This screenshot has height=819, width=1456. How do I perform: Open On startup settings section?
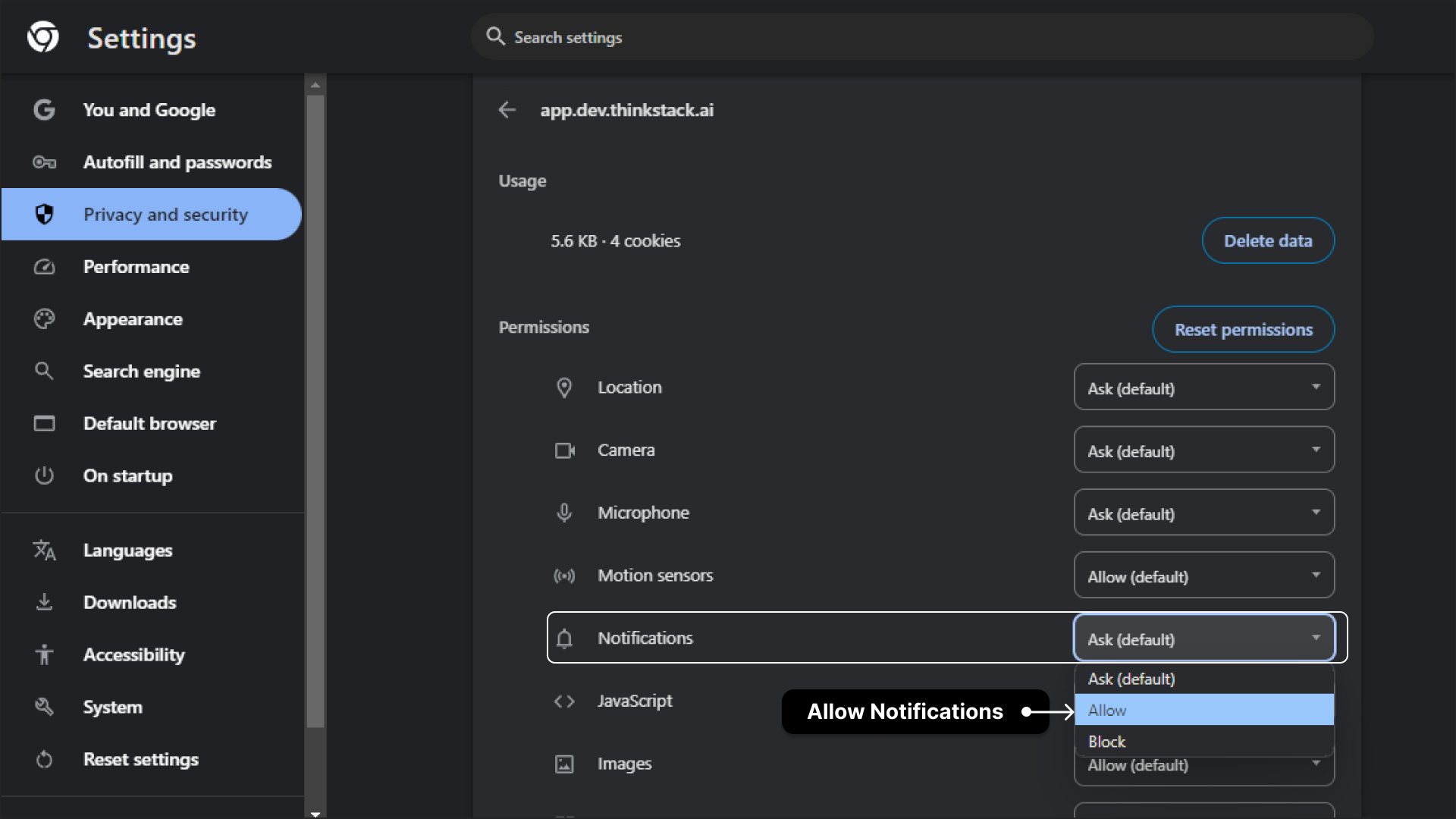pyautogui.click(x=152, y=475)
